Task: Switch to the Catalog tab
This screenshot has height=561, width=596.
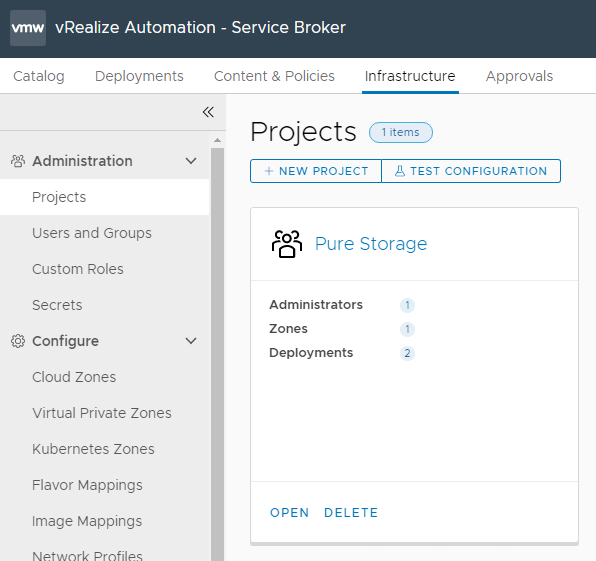Action: click(x=39, y=76)
